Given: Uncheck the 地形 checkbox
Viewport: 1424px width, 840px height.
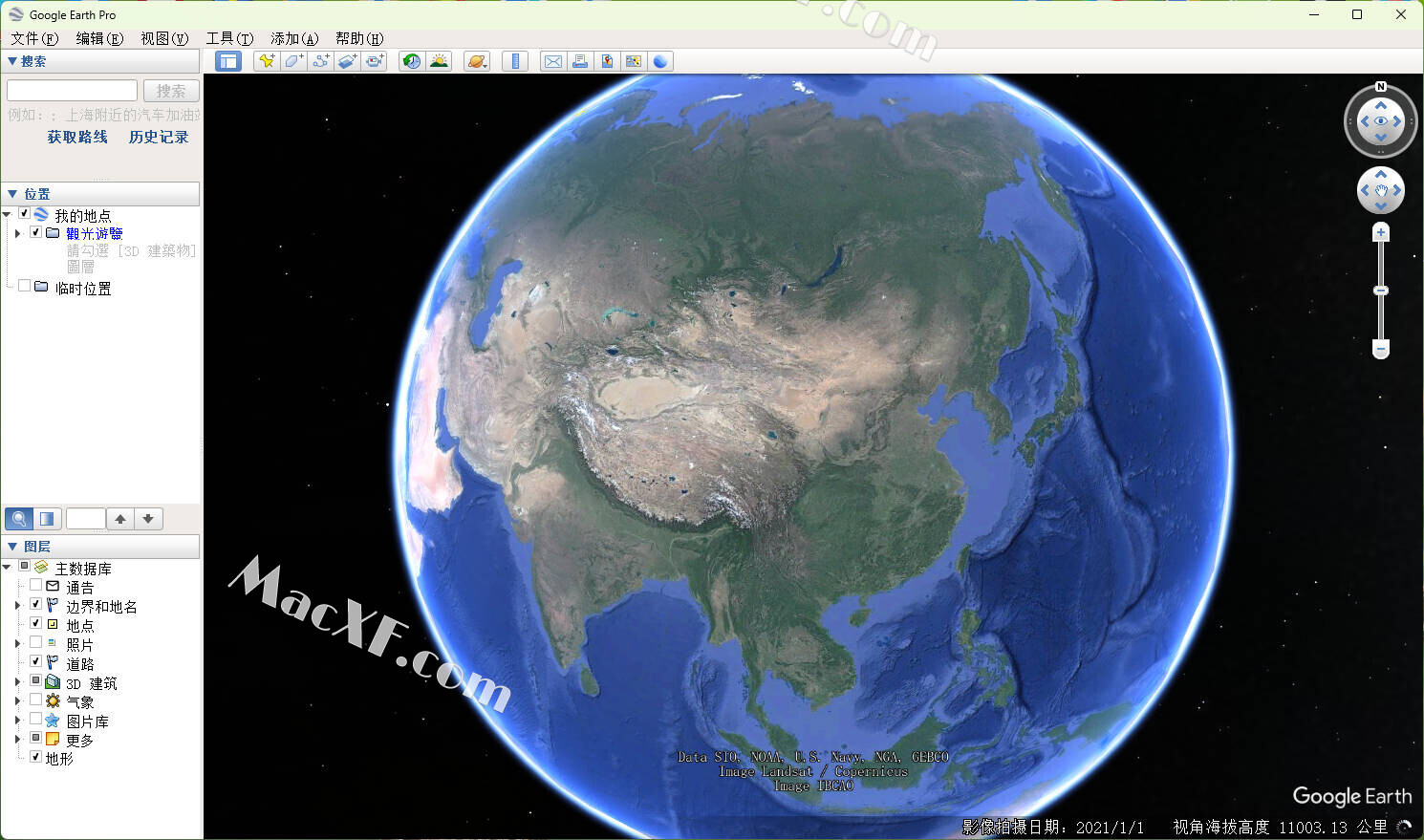Looking at the screenshot, I should click(x=36, y=757).
